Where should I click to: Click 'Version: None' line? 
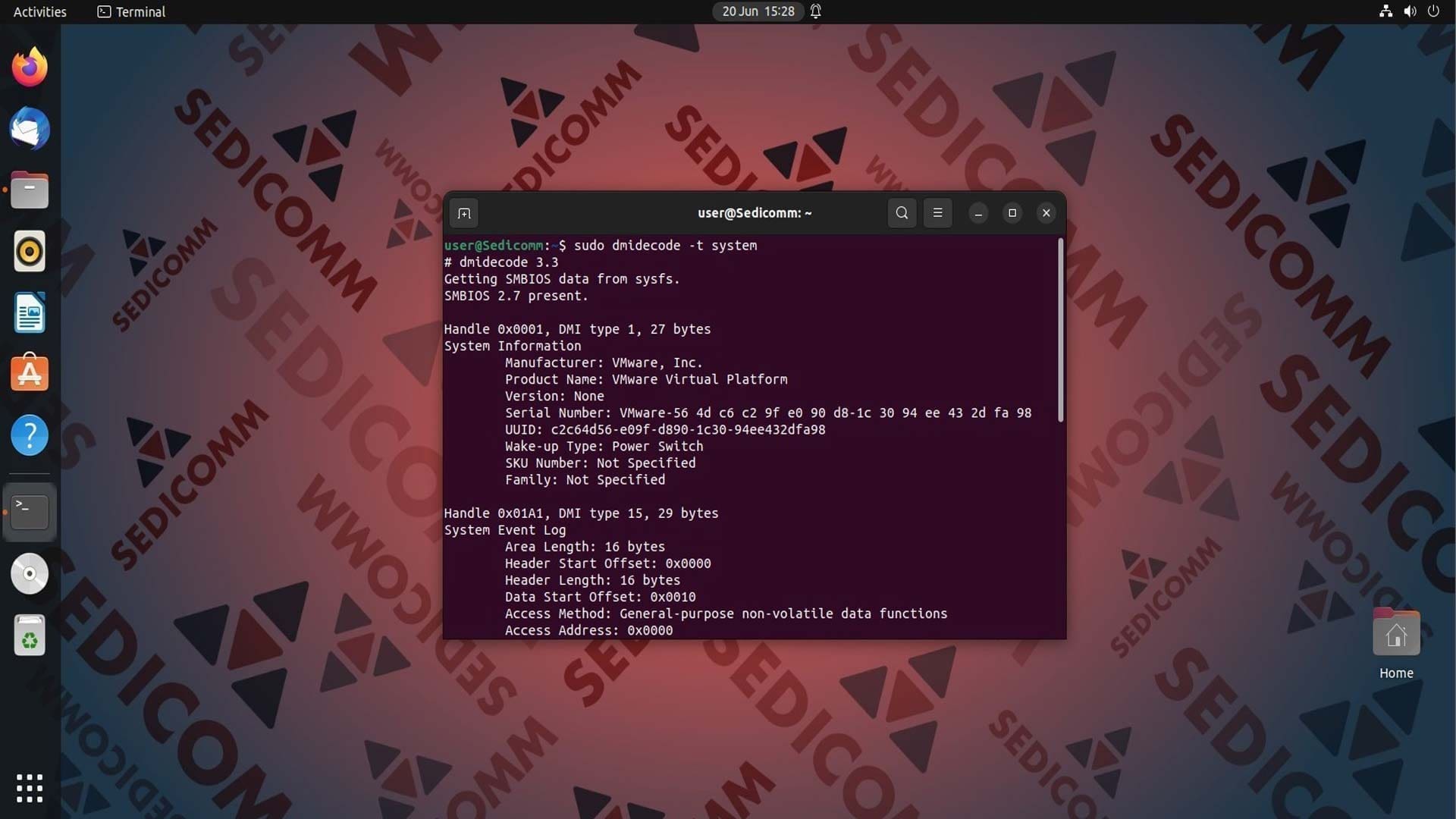coord(554,397)
